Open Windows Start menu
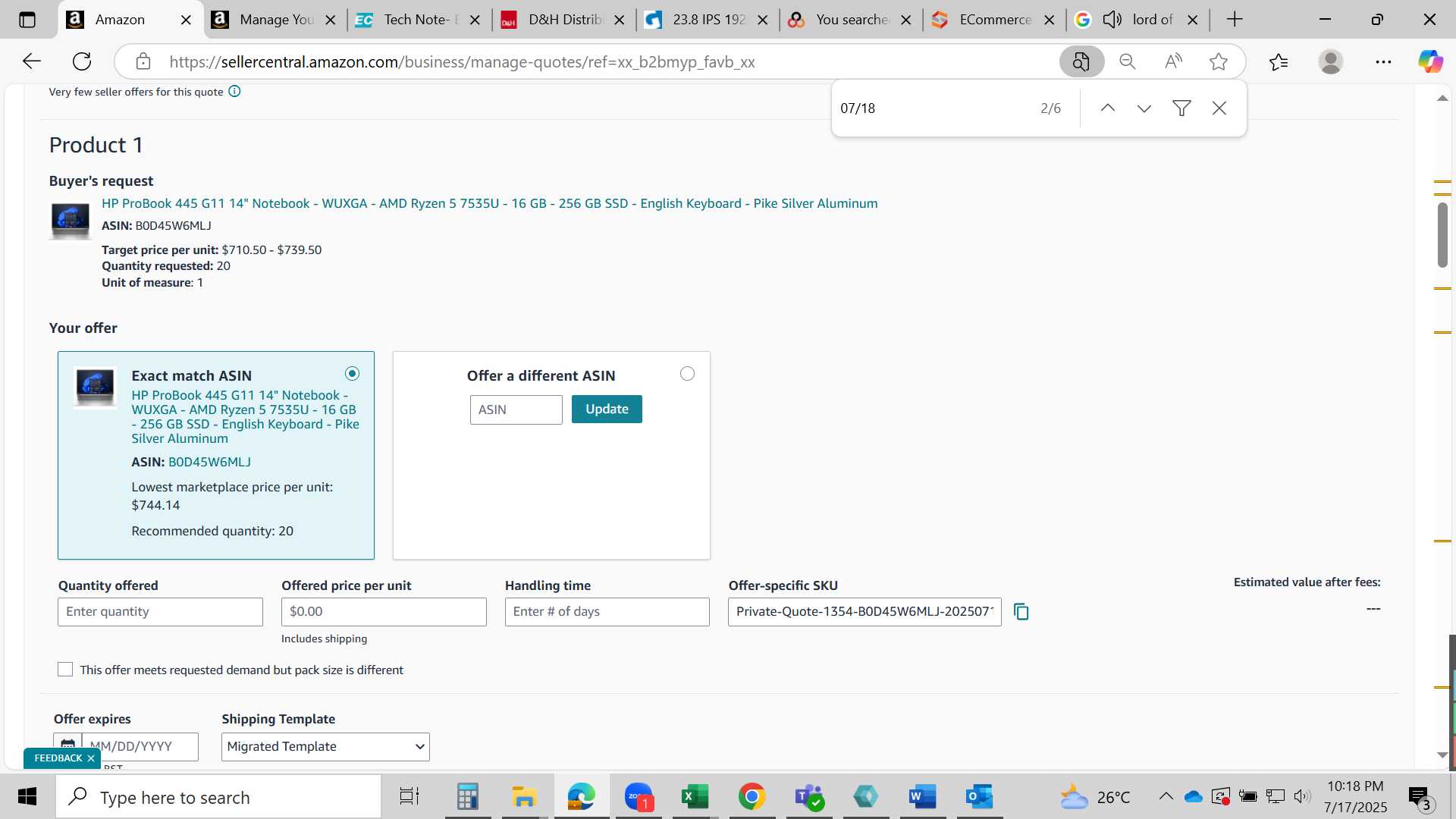The image size is (1456, 819). tap(27, 797)
